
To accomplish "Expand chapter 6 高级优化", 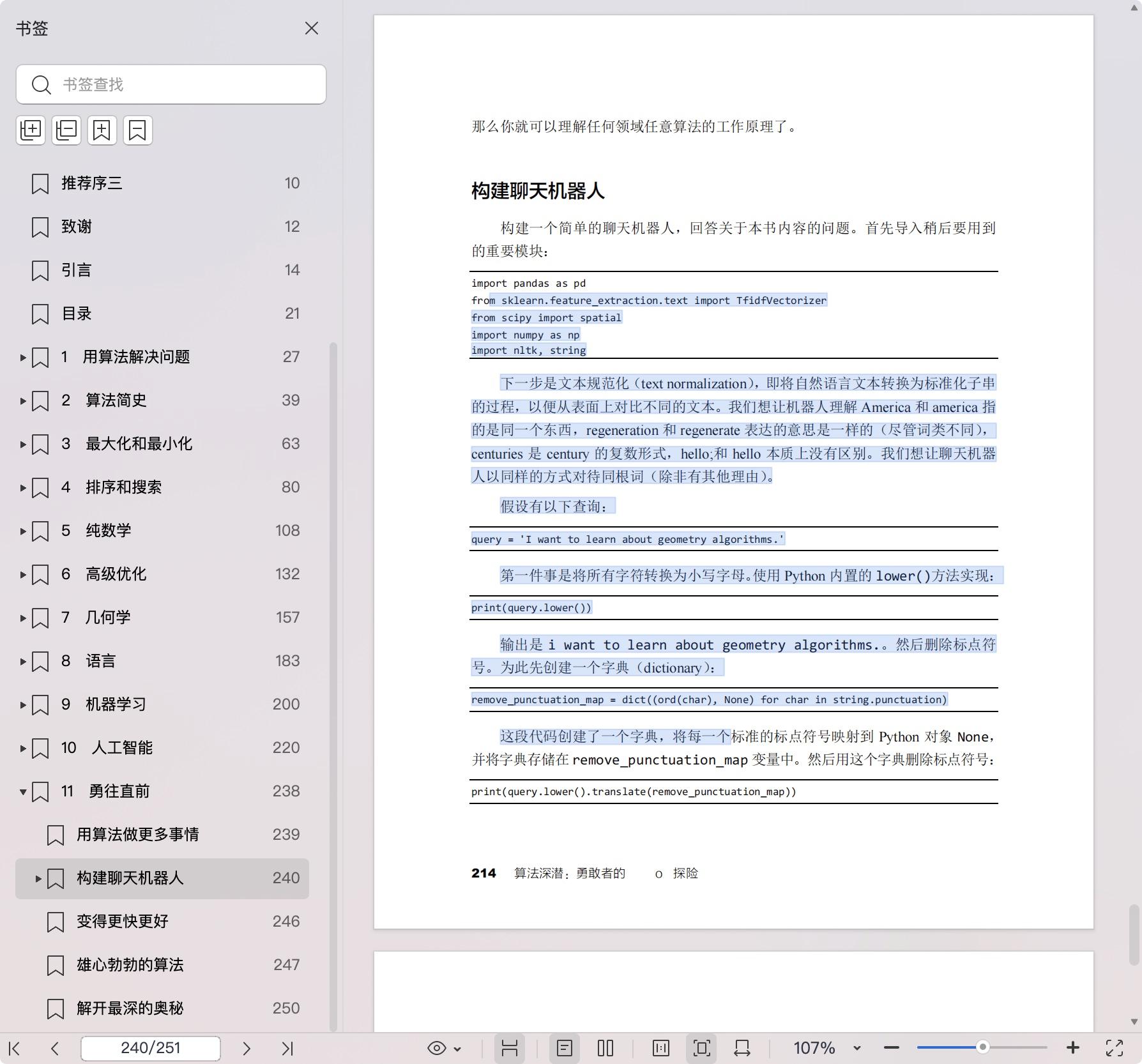I will (x=23, y=574).
